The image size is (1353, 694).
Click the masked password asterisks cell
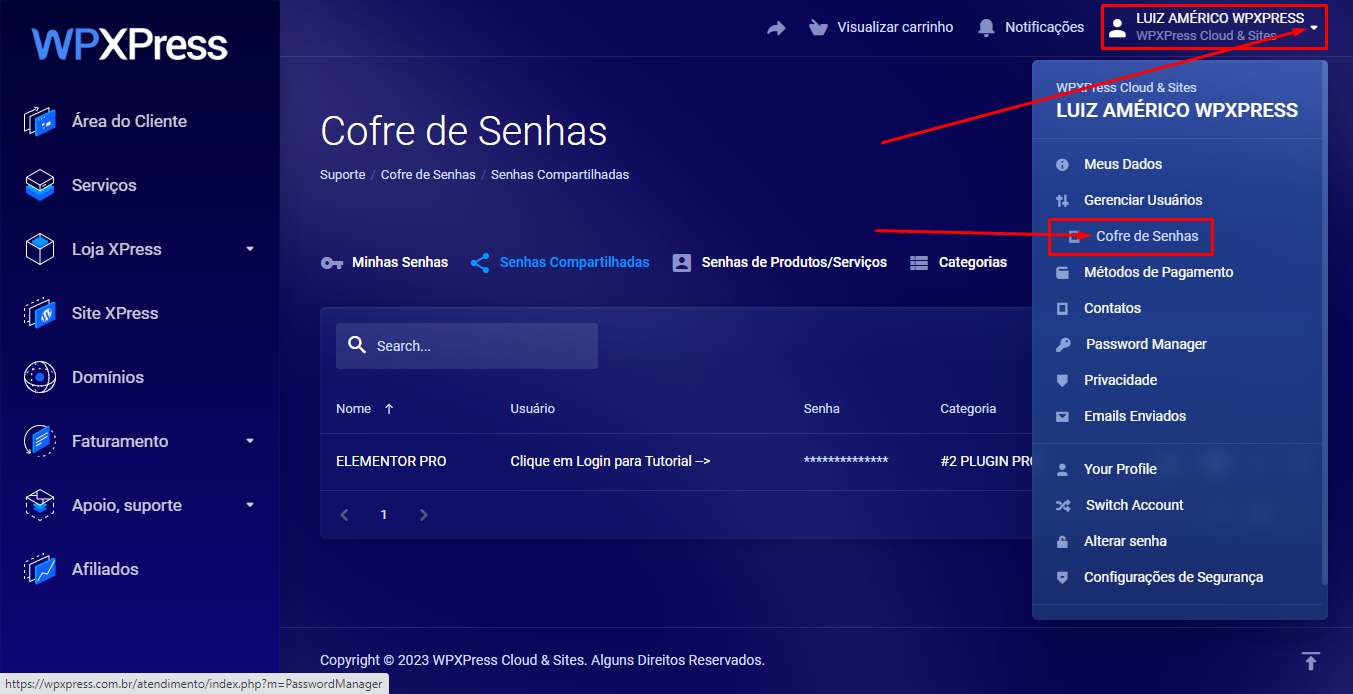point(846,461)
